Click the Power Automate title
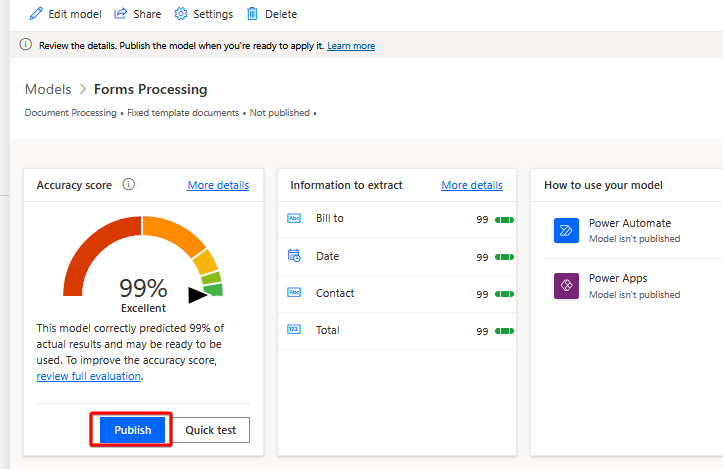723x469 pixels. [630, 223]
